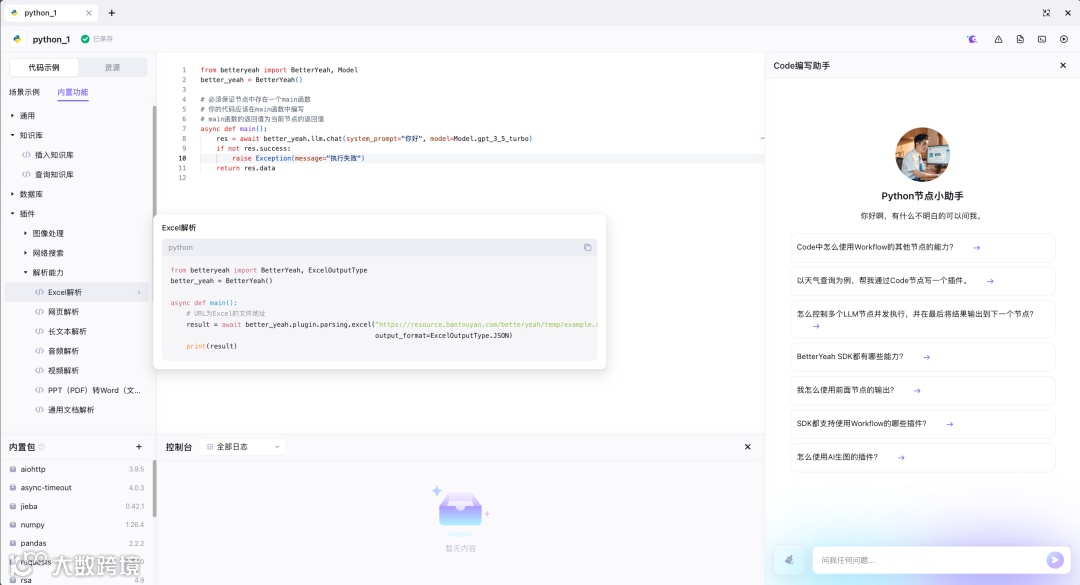Close the python_1 tab

89,13
